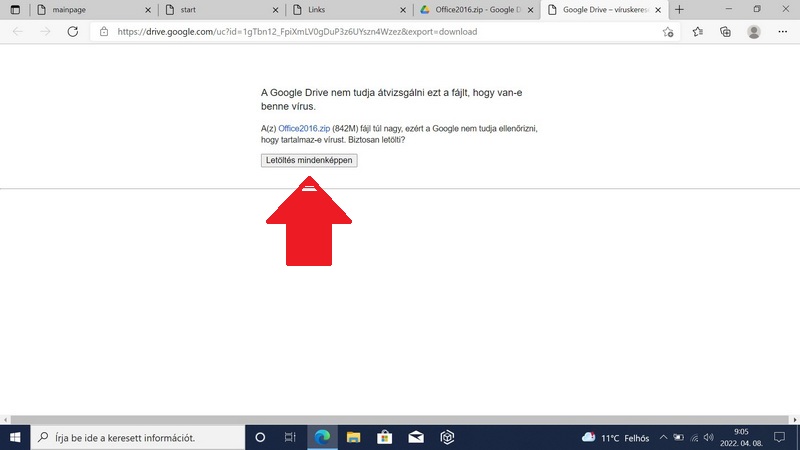The image size is (800, 450).
Task: Open the Windows Start menu
Action: 15,437
